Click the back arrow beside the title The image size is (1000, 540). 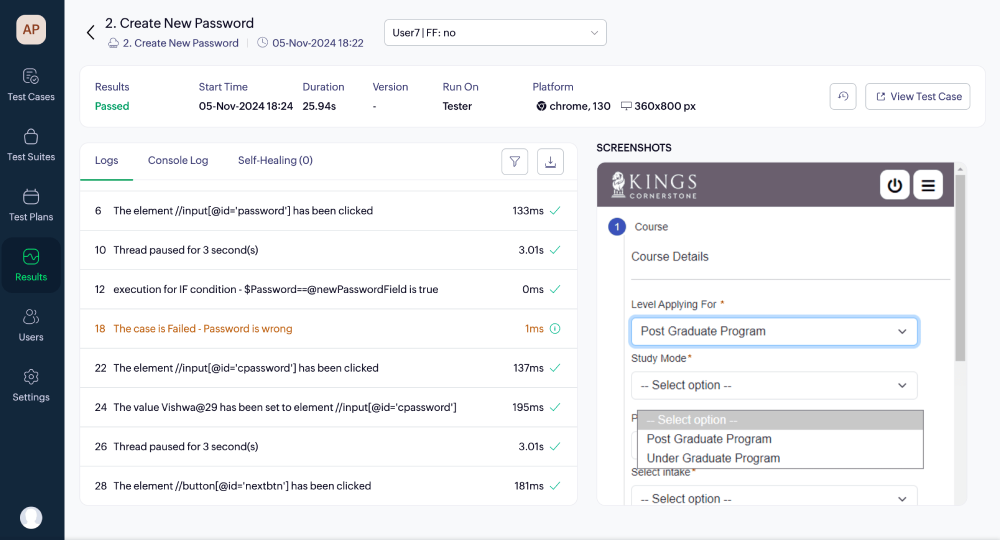point(90,32)
